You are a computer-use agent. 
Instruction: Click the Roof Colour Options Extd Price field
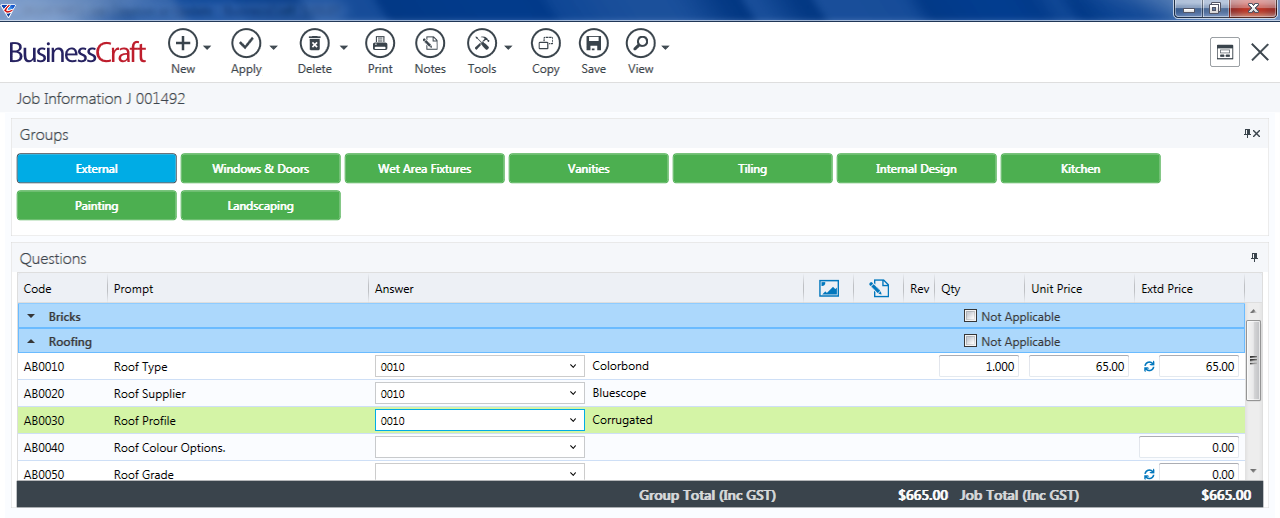point(1189,448)
